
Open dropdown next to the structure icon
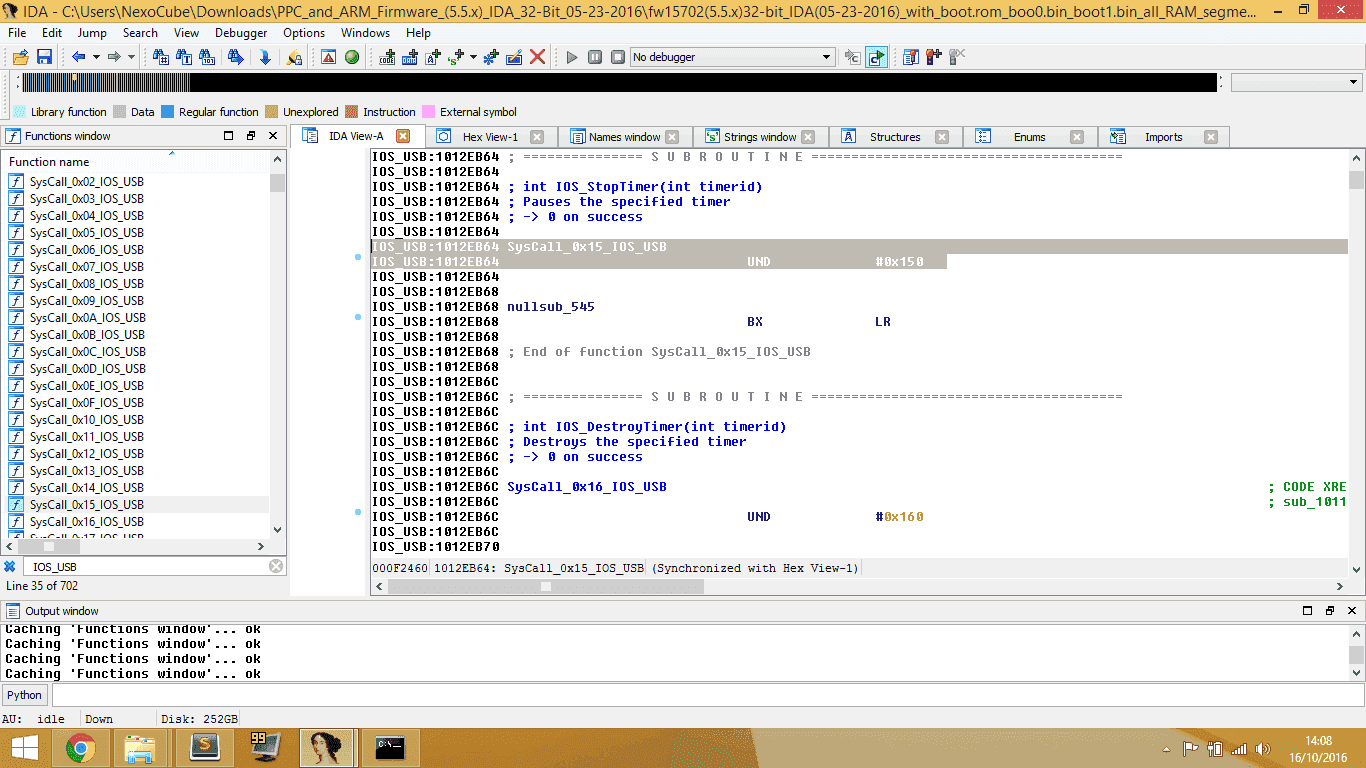pyautogui.click(x=473, y=57)
